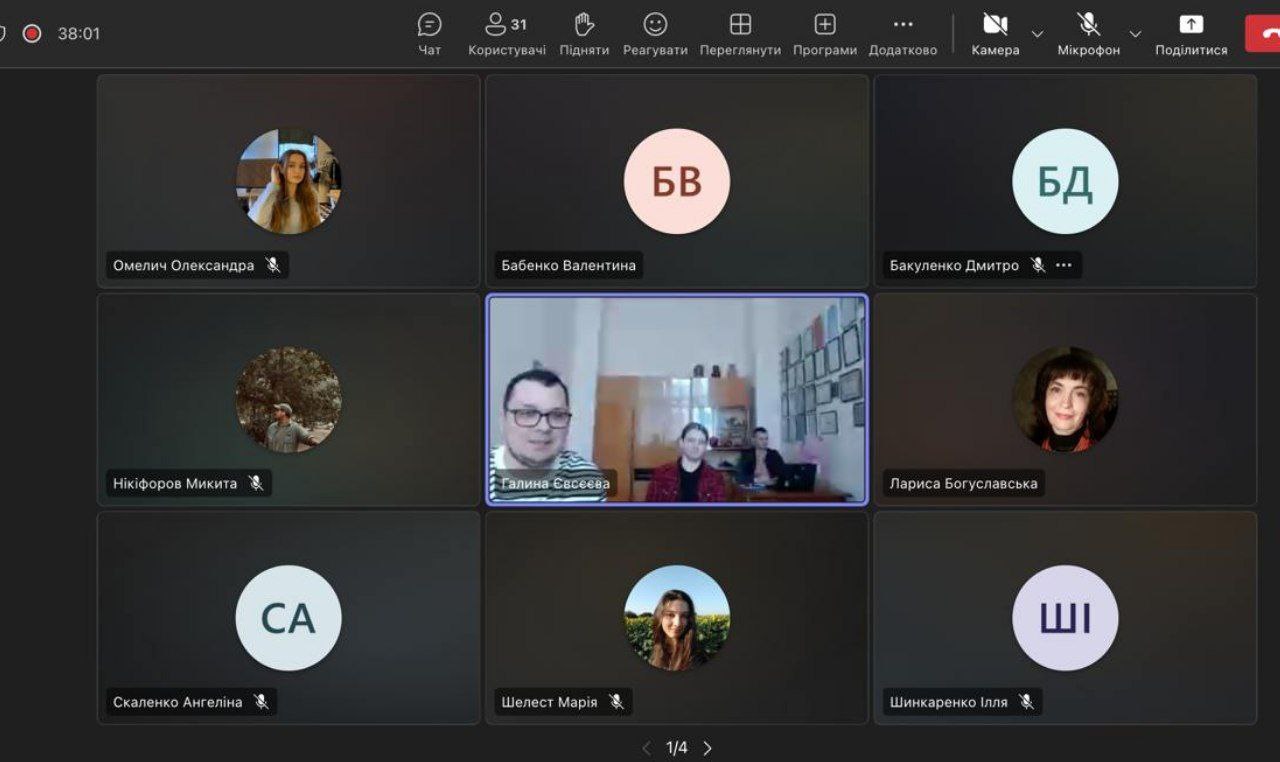Select the Галина Євсєєва video tile

pyautogui.click(x=677, y=399)
